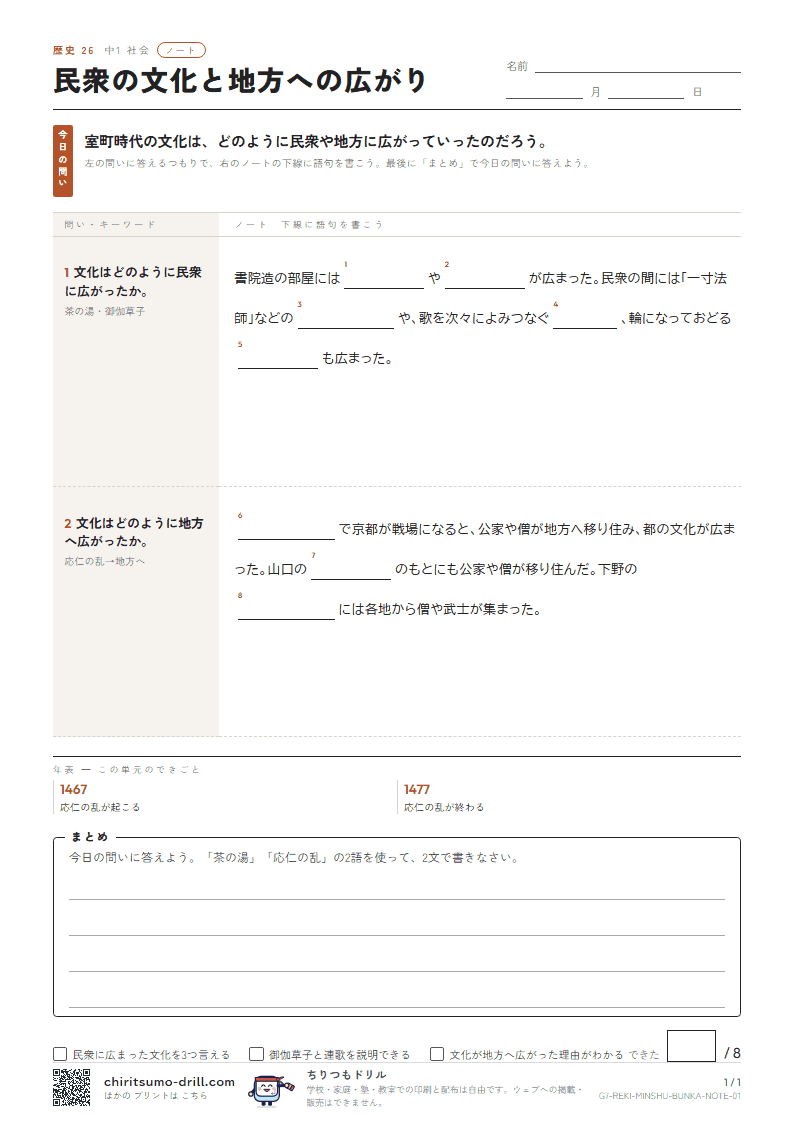Click ほかのプリントはこちら footer text

pyautogui.click(x=155, y=1096)
